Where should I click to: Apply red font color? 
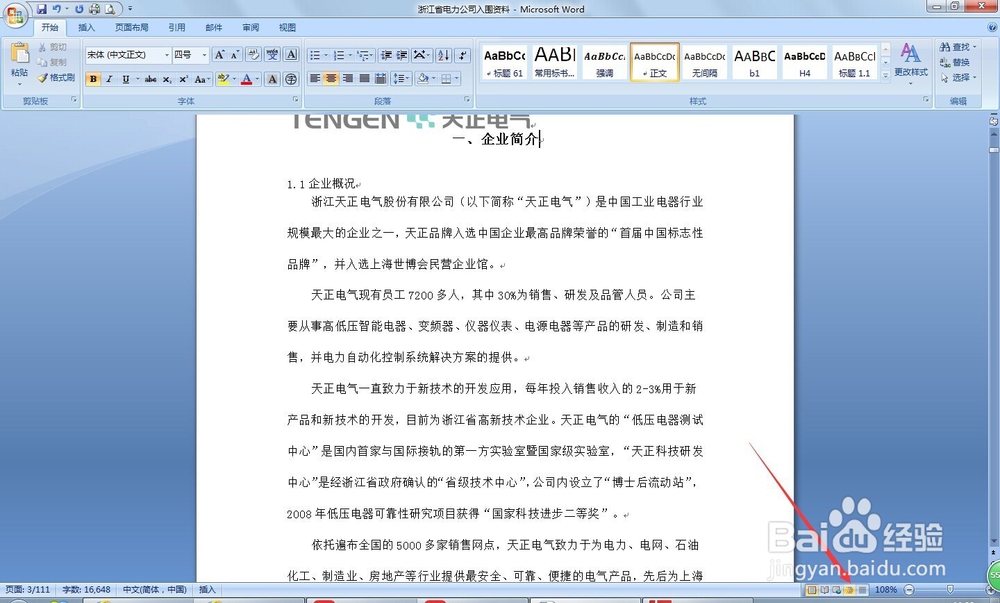click(246, 79)
